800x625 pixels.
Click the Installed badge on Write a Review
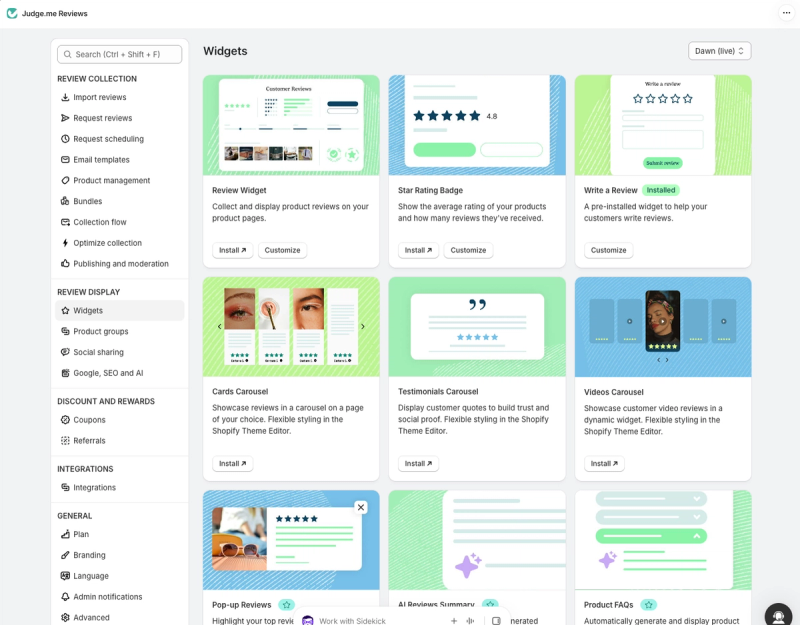point(661,190)
